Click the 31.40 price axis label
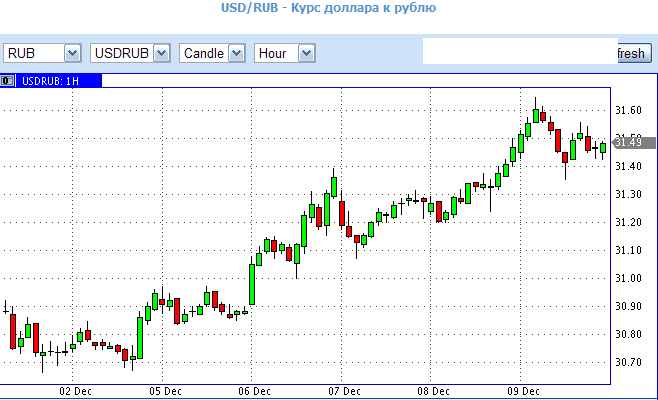This screenshot has height=400, width=658. pyautogui.click(x=628, y=166)
